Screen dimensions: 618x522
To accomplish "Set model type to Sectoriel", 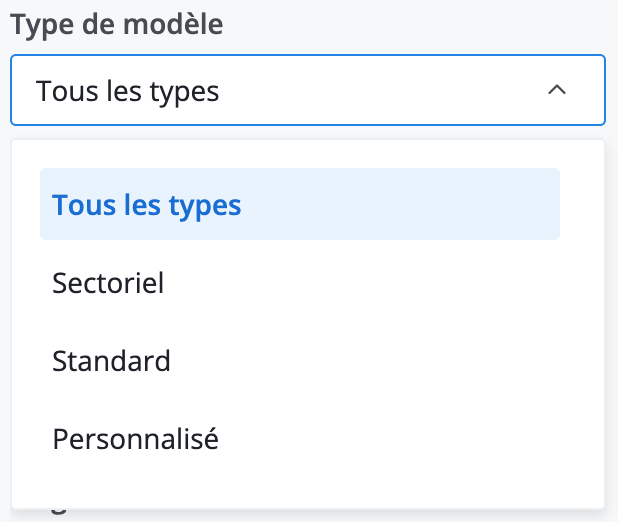I will [300, 283].
